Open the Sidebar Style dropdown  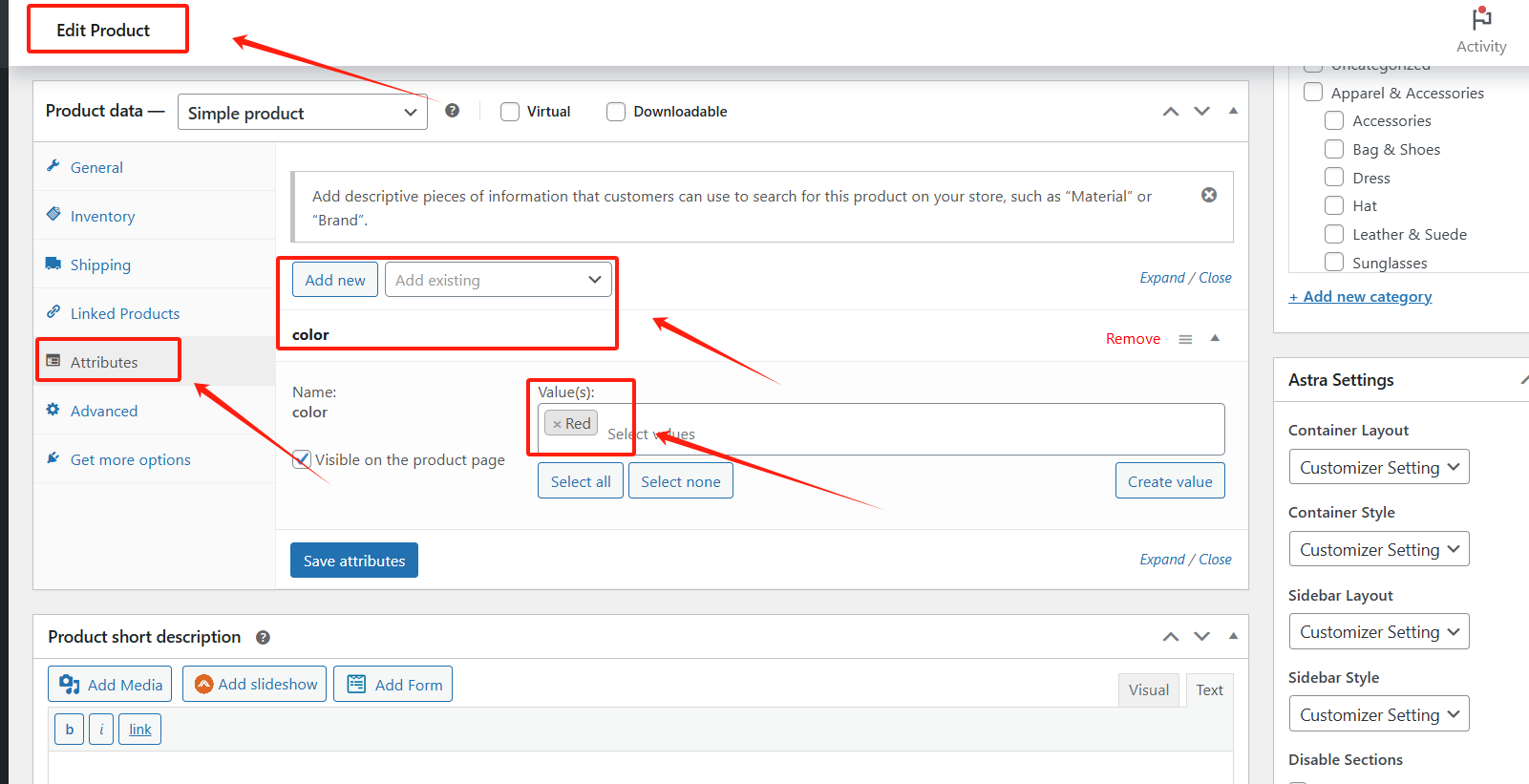[x=1379, y=714]
